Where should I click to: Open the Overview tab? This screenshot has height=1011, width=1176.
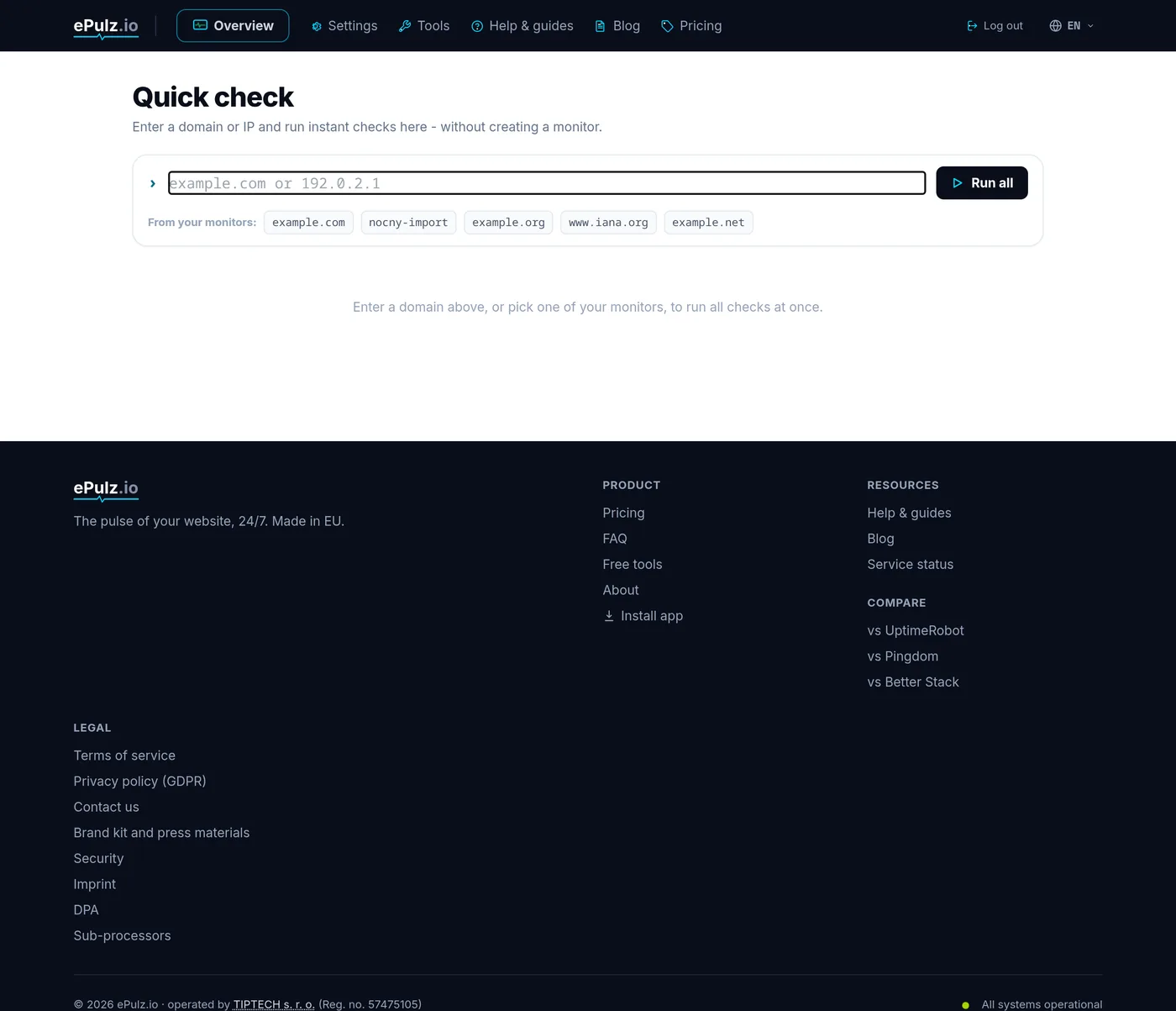click(233, 26)
